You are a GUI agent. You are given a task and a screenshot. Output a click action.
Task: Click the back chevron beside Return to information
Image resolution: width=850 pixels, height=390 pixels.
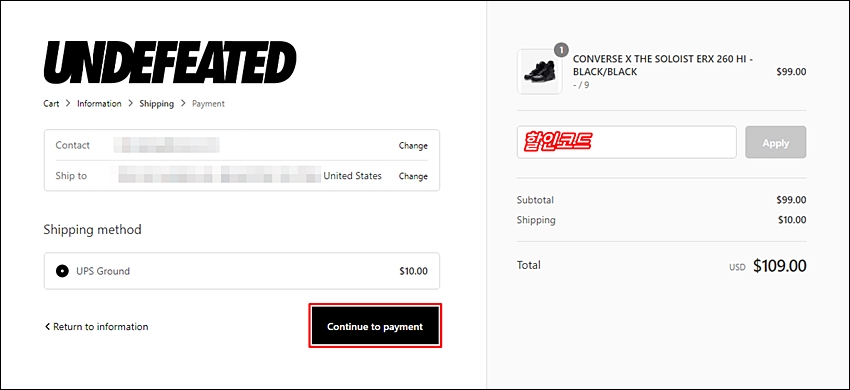[x=47, y=327]
